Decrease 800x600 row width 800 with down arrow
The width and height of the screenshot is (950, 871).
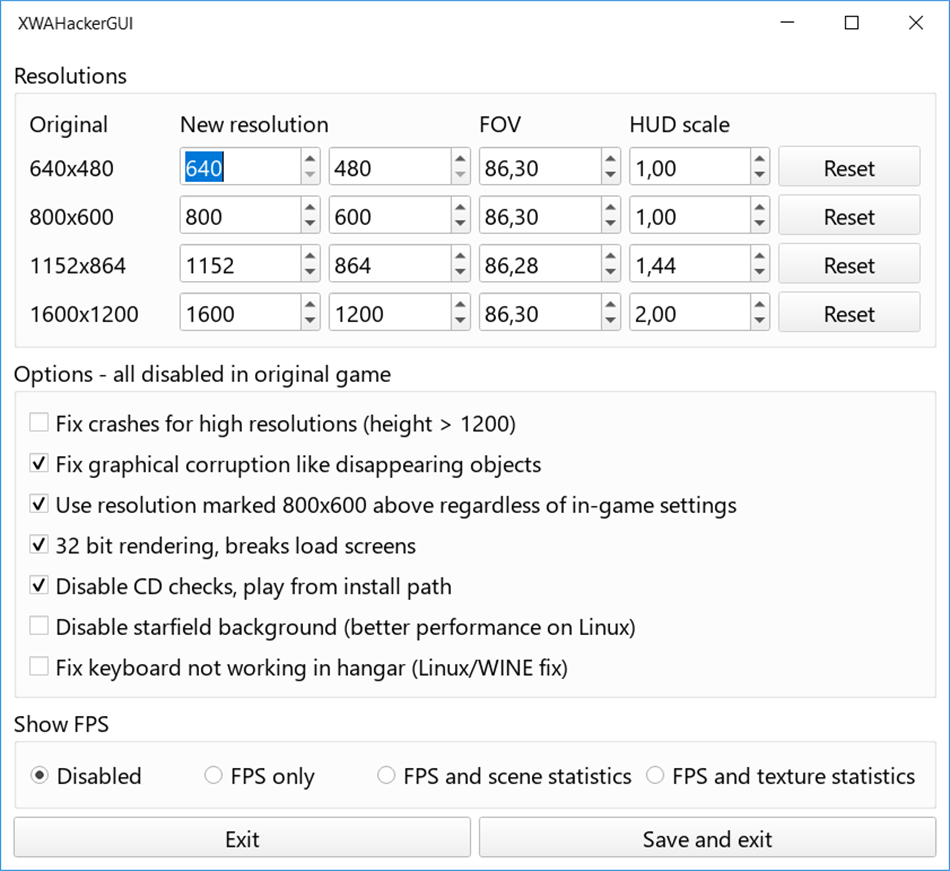tap(310, 224)
